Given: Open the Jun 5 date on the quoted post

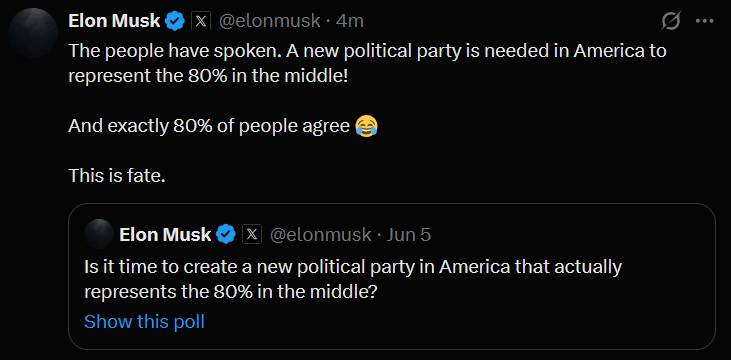Looking at the screenshot, I should click(x=408, y=235).
